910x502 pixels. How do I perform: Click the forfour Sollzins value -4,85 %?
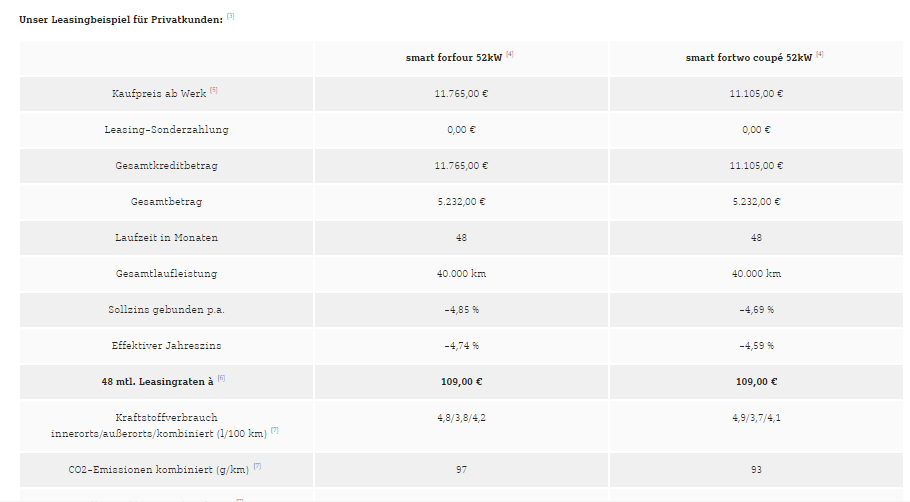point(461,310)
